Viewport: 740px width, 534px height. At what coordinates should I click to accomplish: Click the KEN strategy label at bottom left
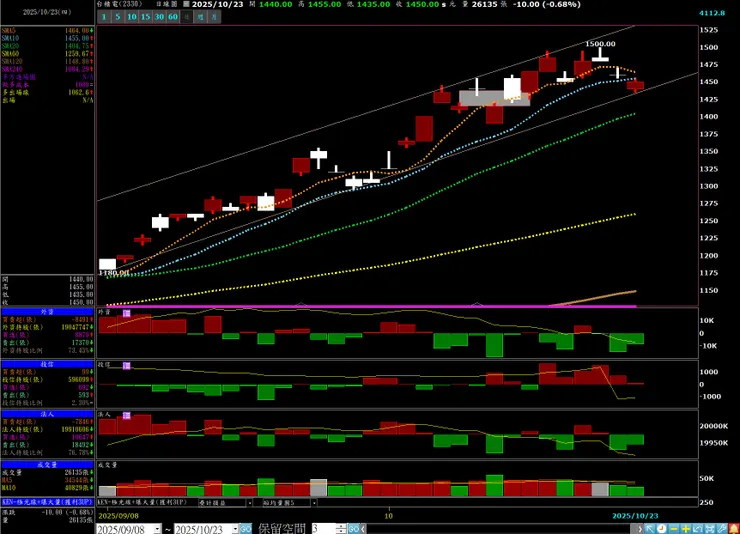[47, 502]
